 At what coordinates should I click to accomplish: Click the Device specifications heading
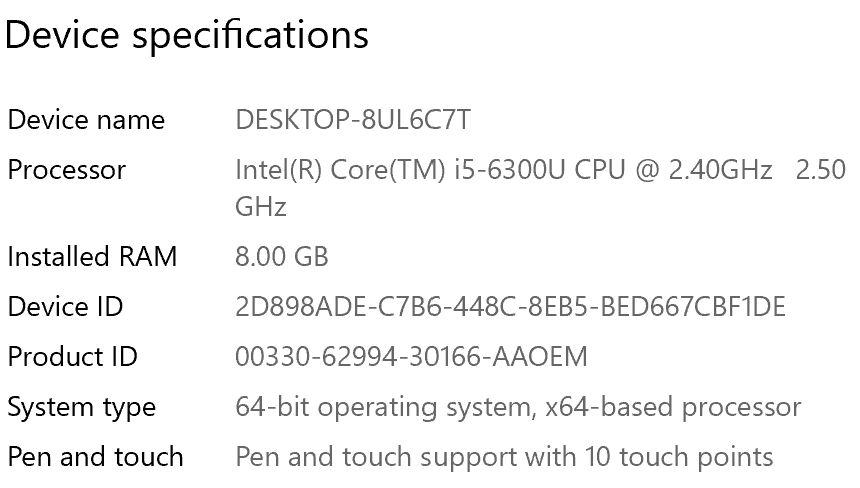pyautogui.click(x=187, y=36)
